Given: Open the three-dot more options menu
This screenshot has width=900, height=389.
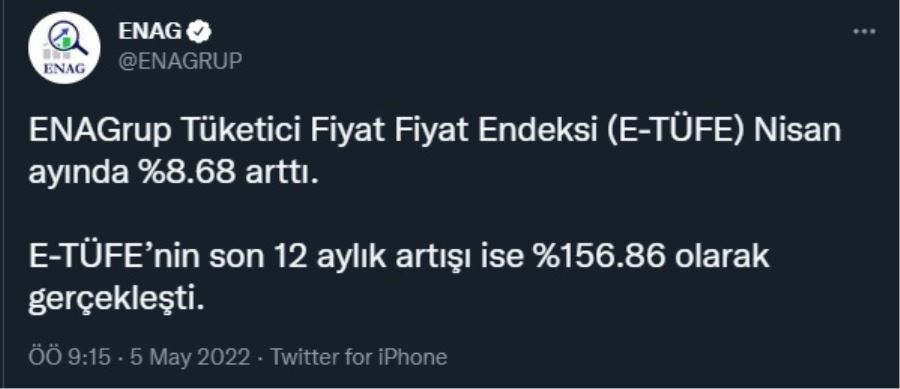Looking at the screenshot, I should pos(864,32).
